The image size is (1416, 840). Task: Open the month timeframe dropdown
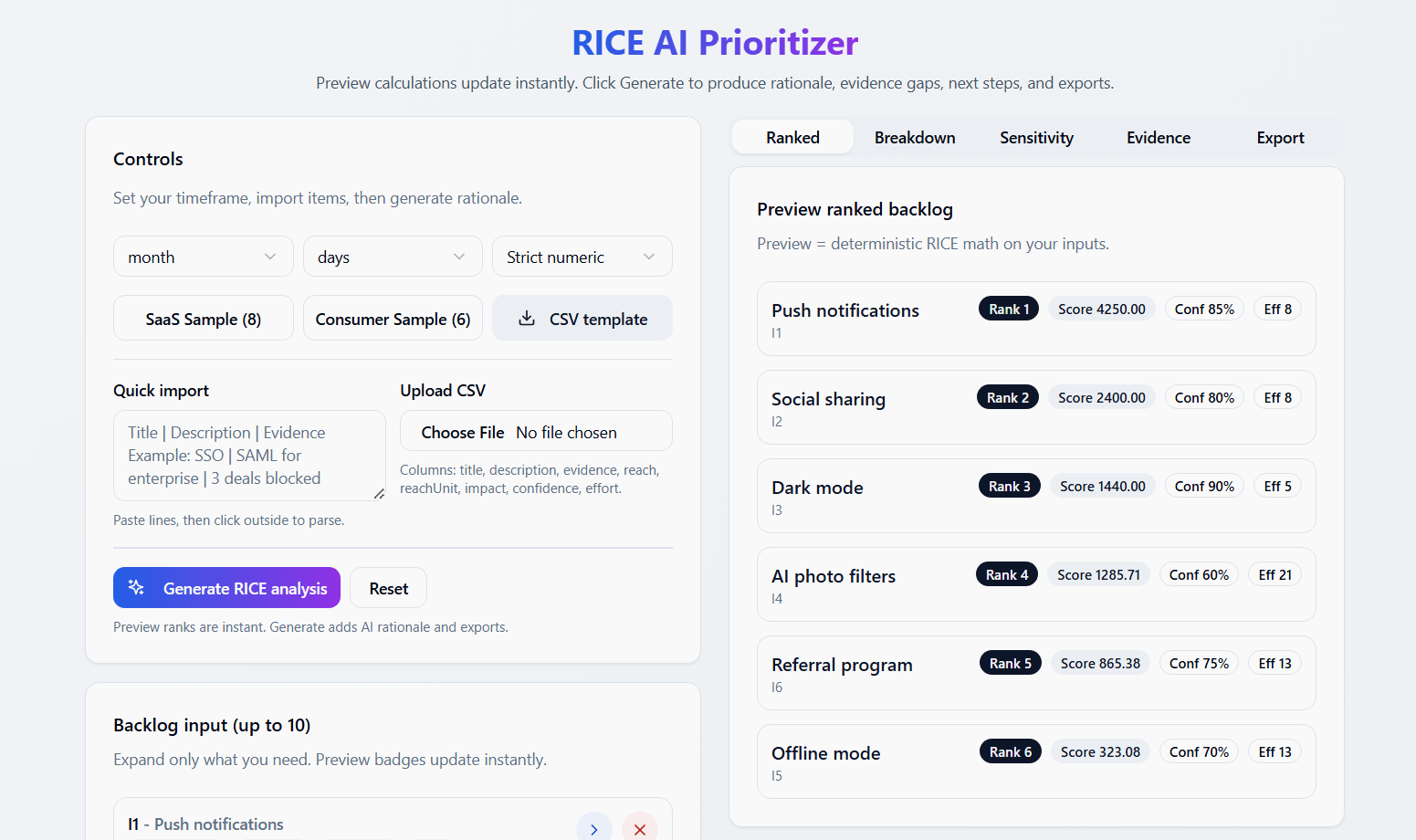tap(203, 257)
